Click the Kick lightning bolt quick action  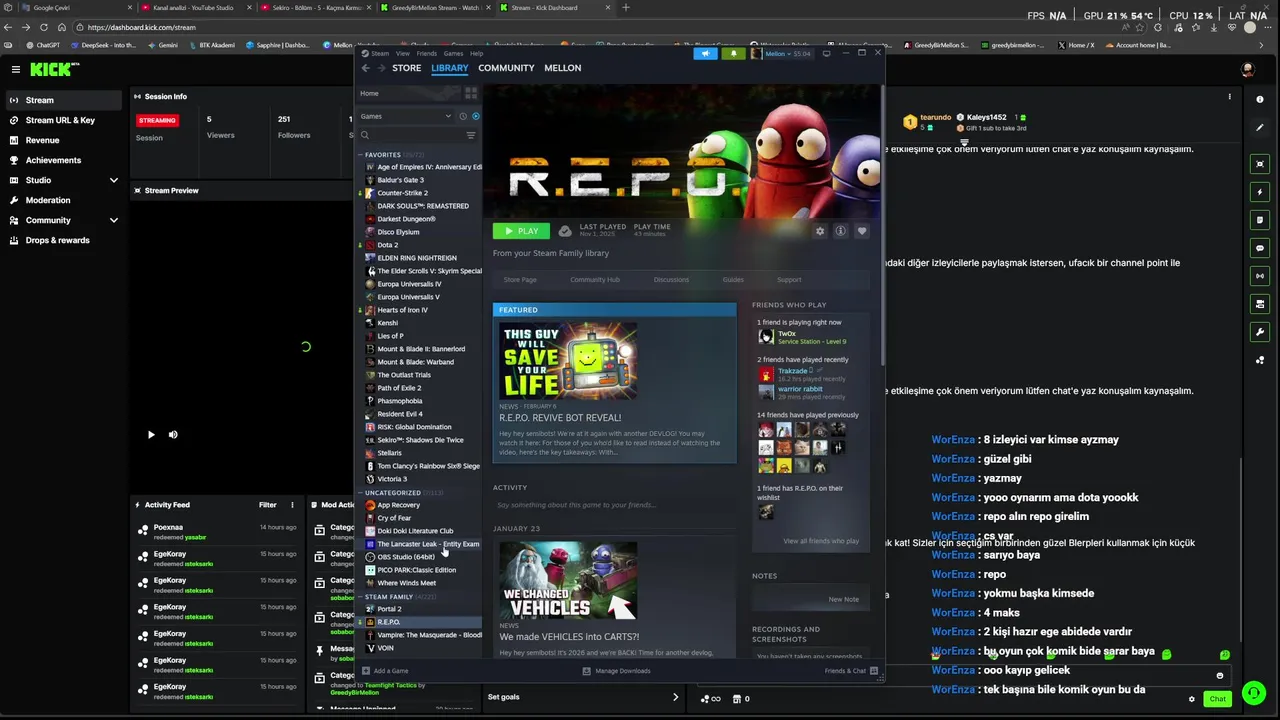[x=1260, y=192]
